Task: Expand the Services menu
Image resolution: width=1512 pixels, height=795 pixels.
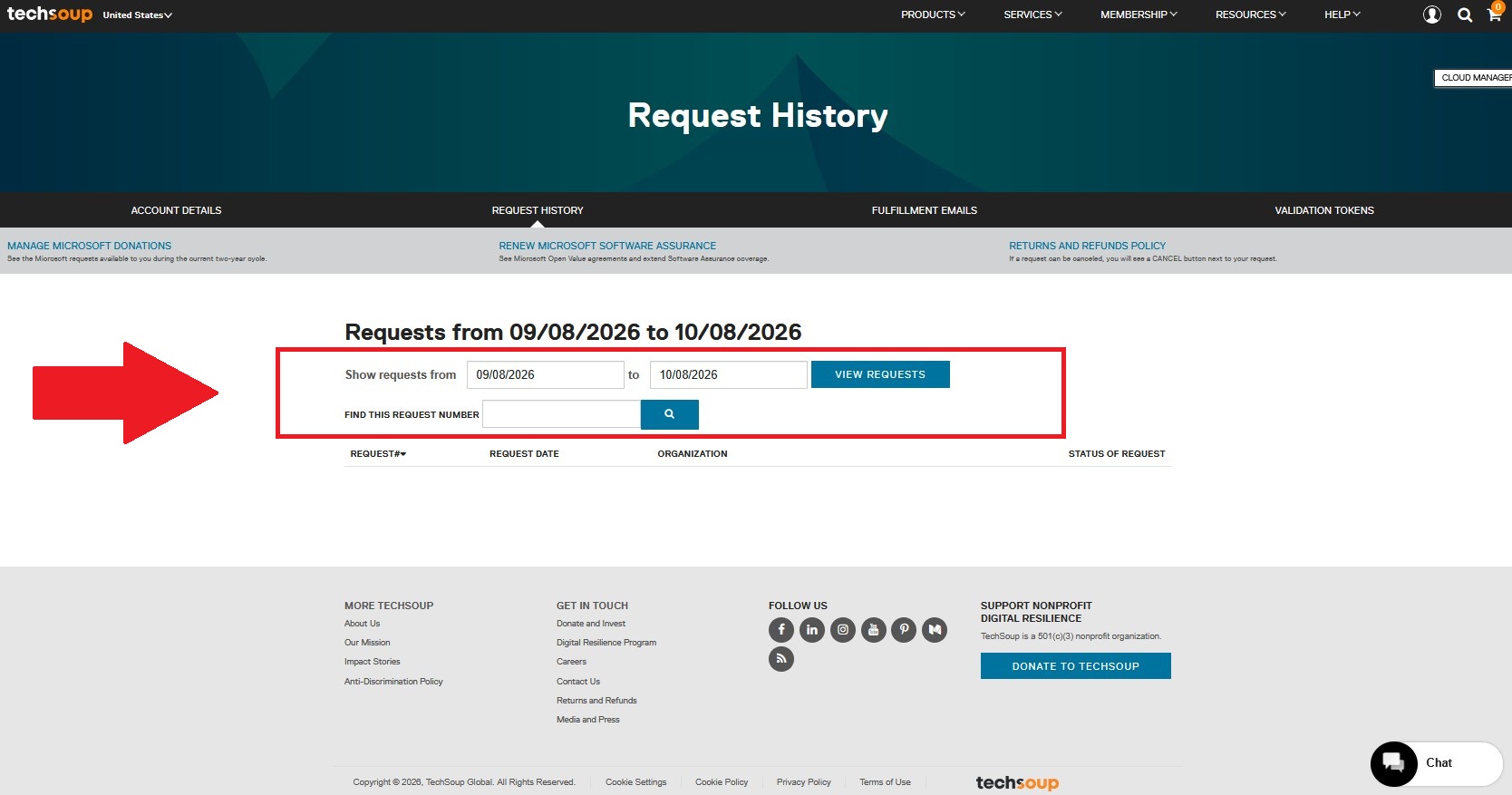Action: pyautogui.click(x=1032, y=15)
